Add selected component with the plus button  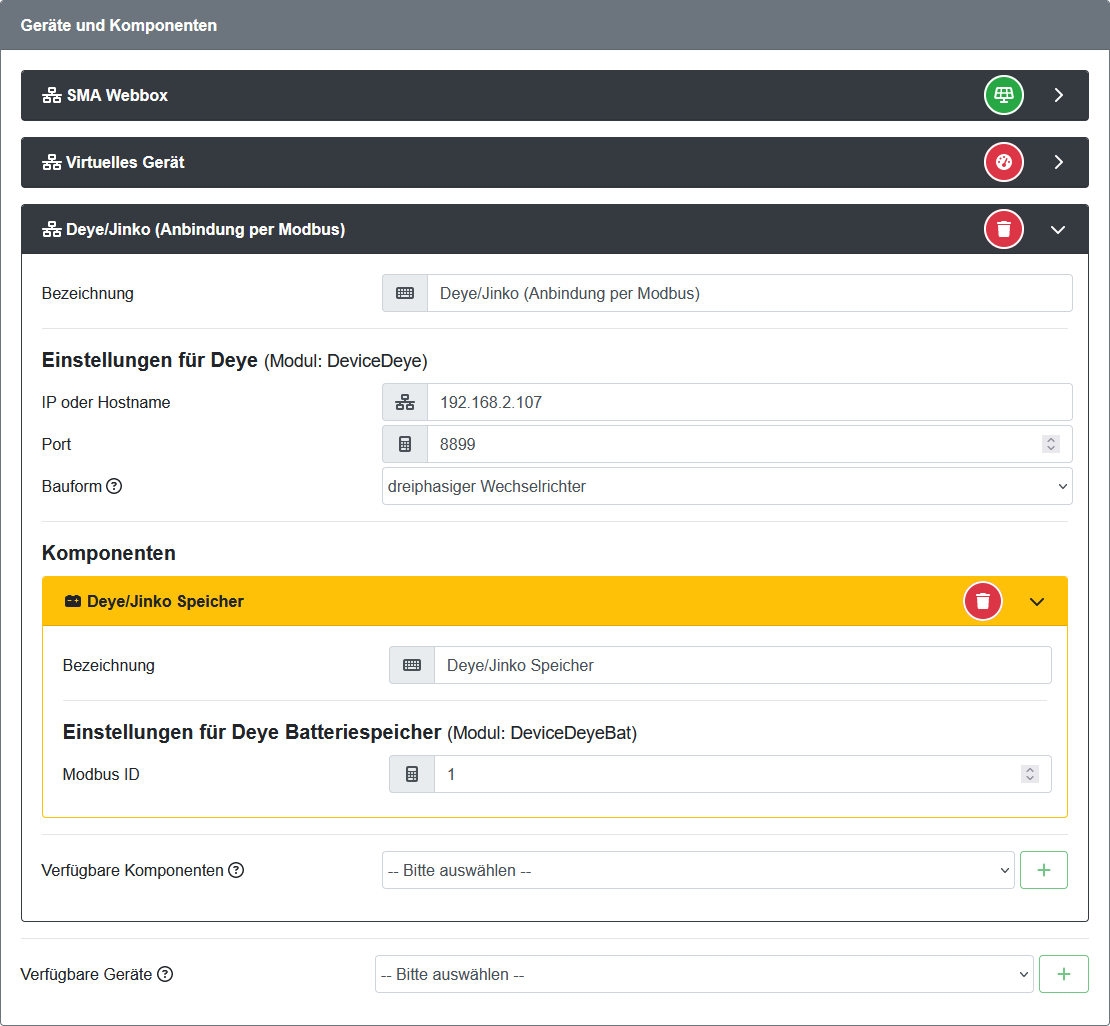tap(1043, 870)
